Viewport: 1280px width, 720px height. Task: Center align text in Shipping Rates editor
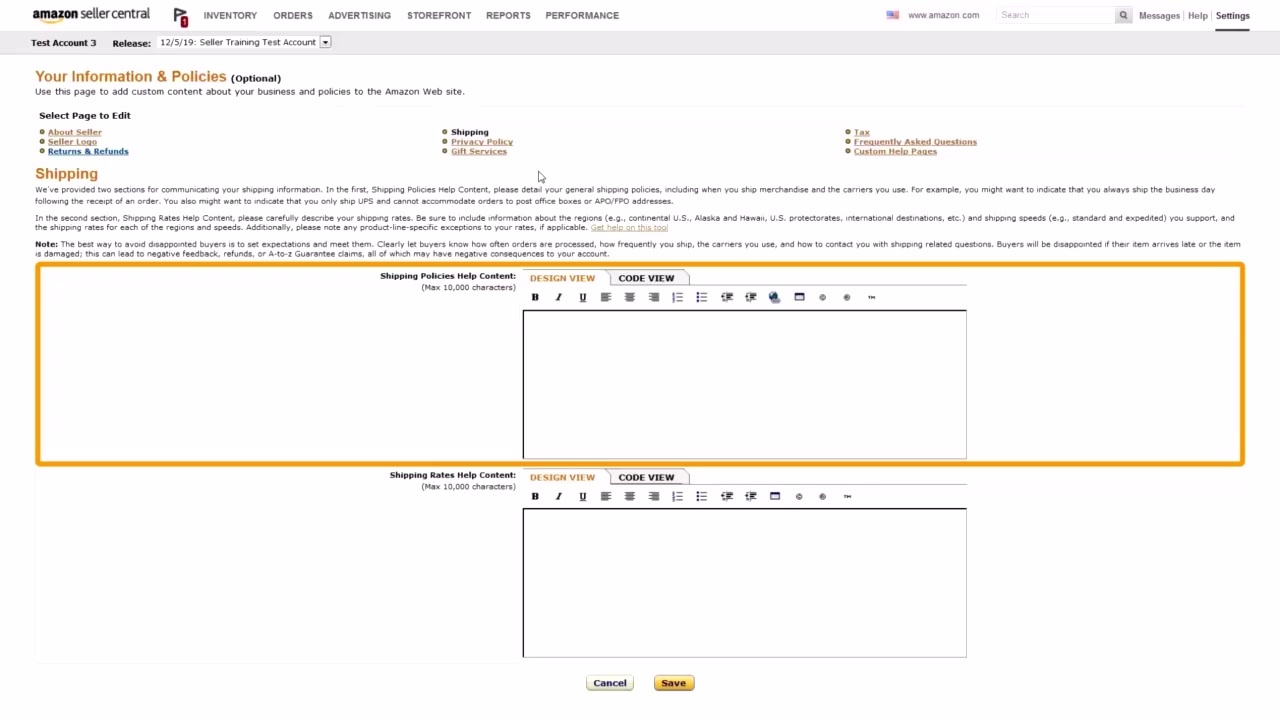(630, 496)
